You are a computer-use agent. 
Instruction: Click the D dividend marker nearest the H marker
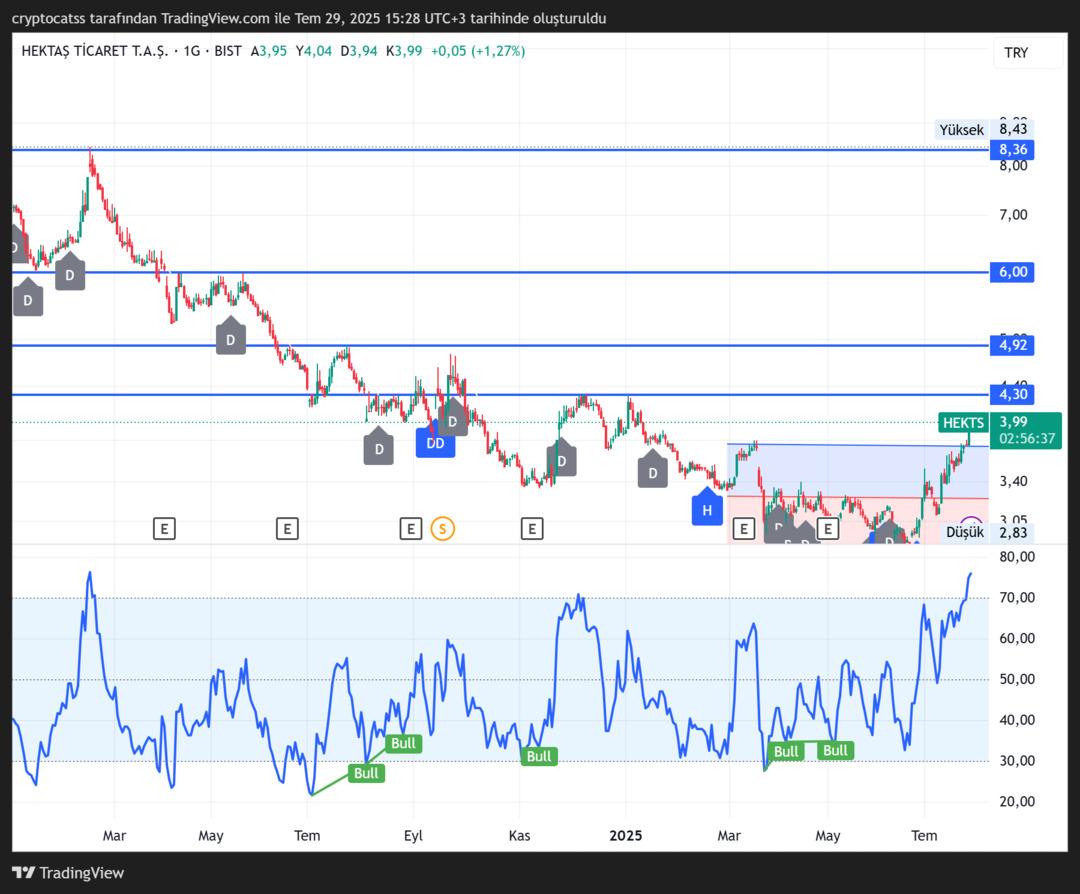coord(652,472)
